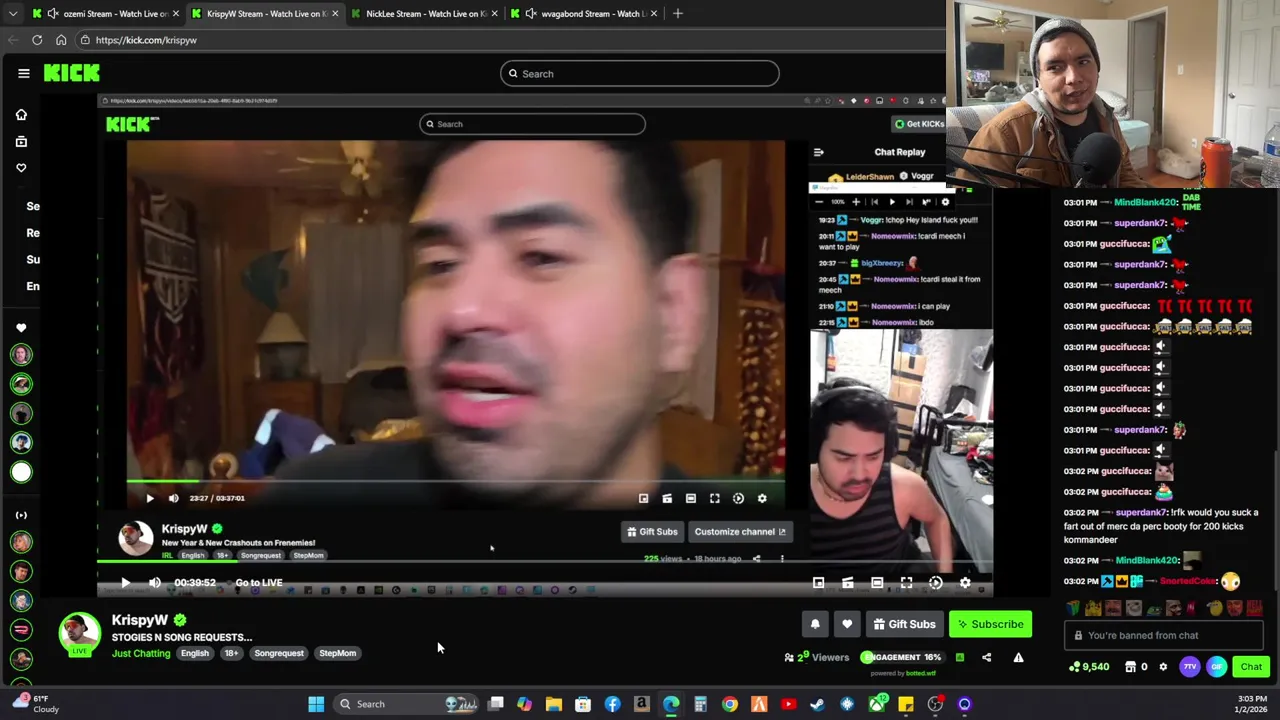Click the English language tag
The height and width of the screenshot is (720, 1280).
pyautogui.click(x=195, y=653)
